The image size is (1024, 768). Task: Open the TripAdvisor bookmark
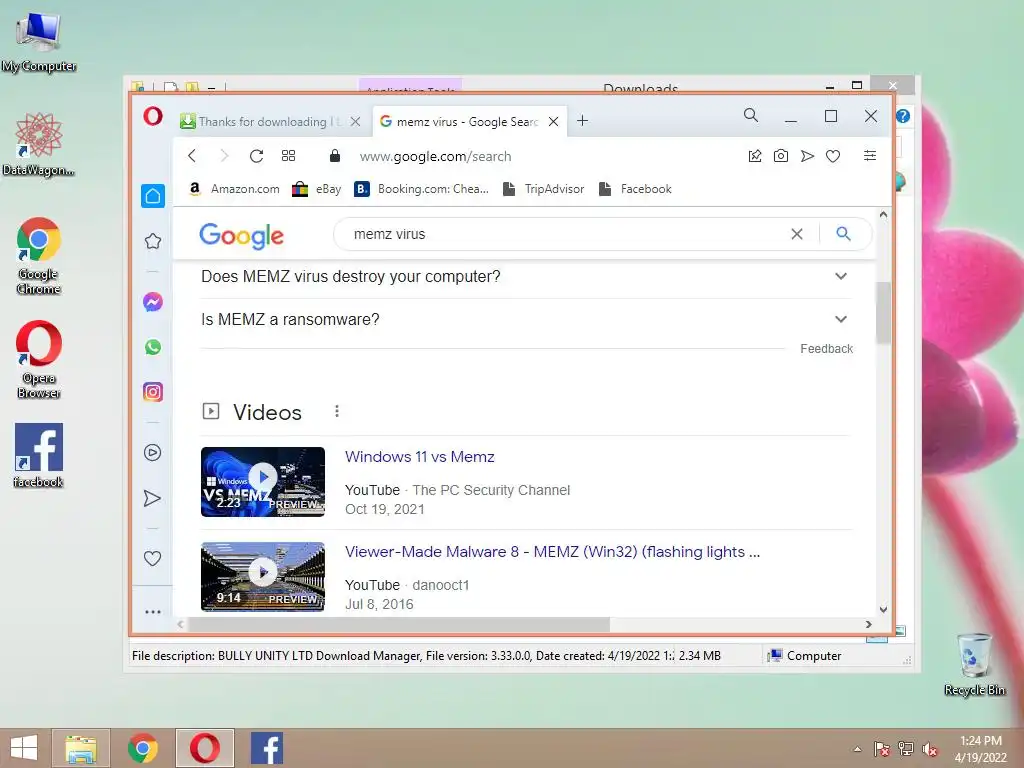pyautogui.click(x=543, y=189)
